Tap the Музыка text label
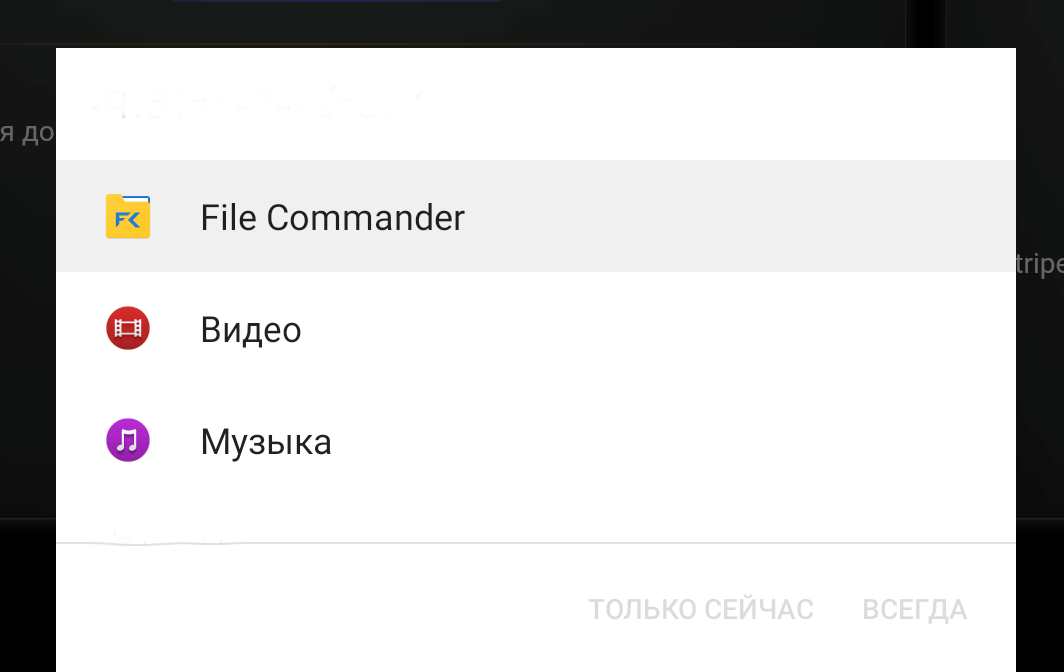 [266, 440]
